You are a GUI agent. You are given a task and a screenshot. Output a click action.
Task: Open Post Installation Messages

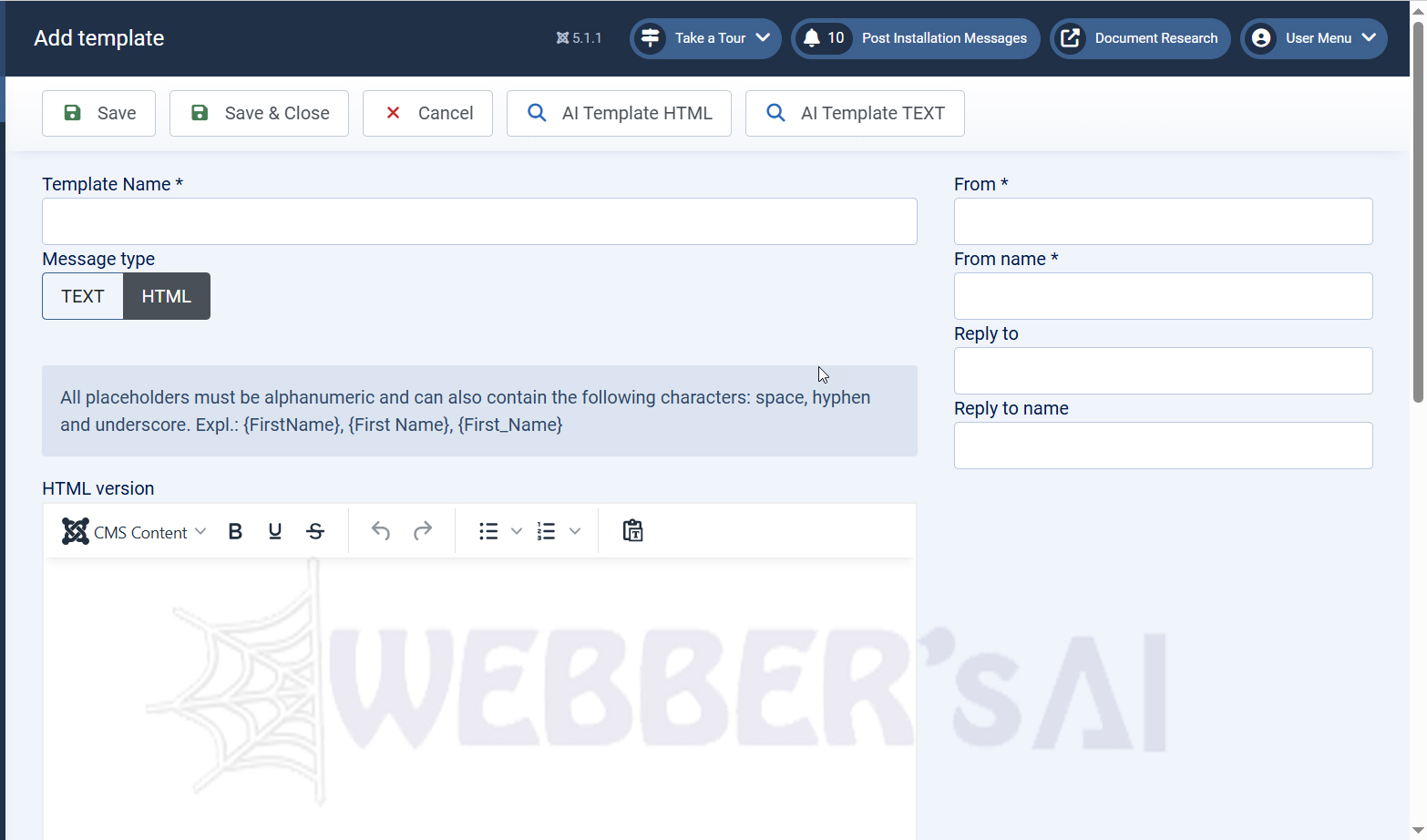tap(916, 38)
